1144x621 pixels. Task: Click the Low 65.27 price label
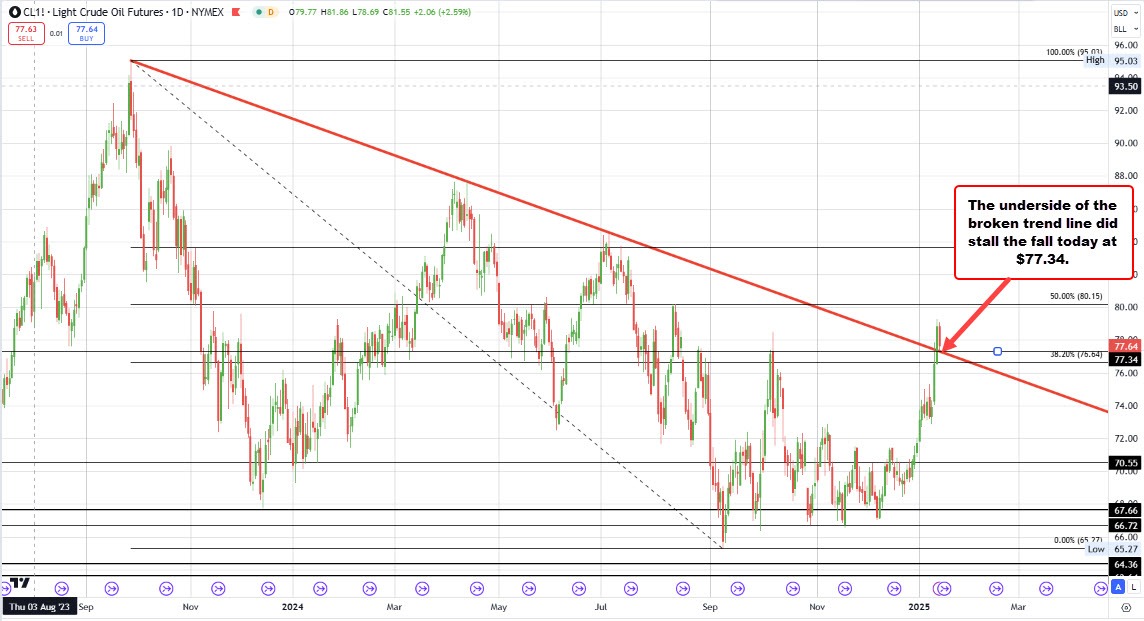[x=1112, y=549]
